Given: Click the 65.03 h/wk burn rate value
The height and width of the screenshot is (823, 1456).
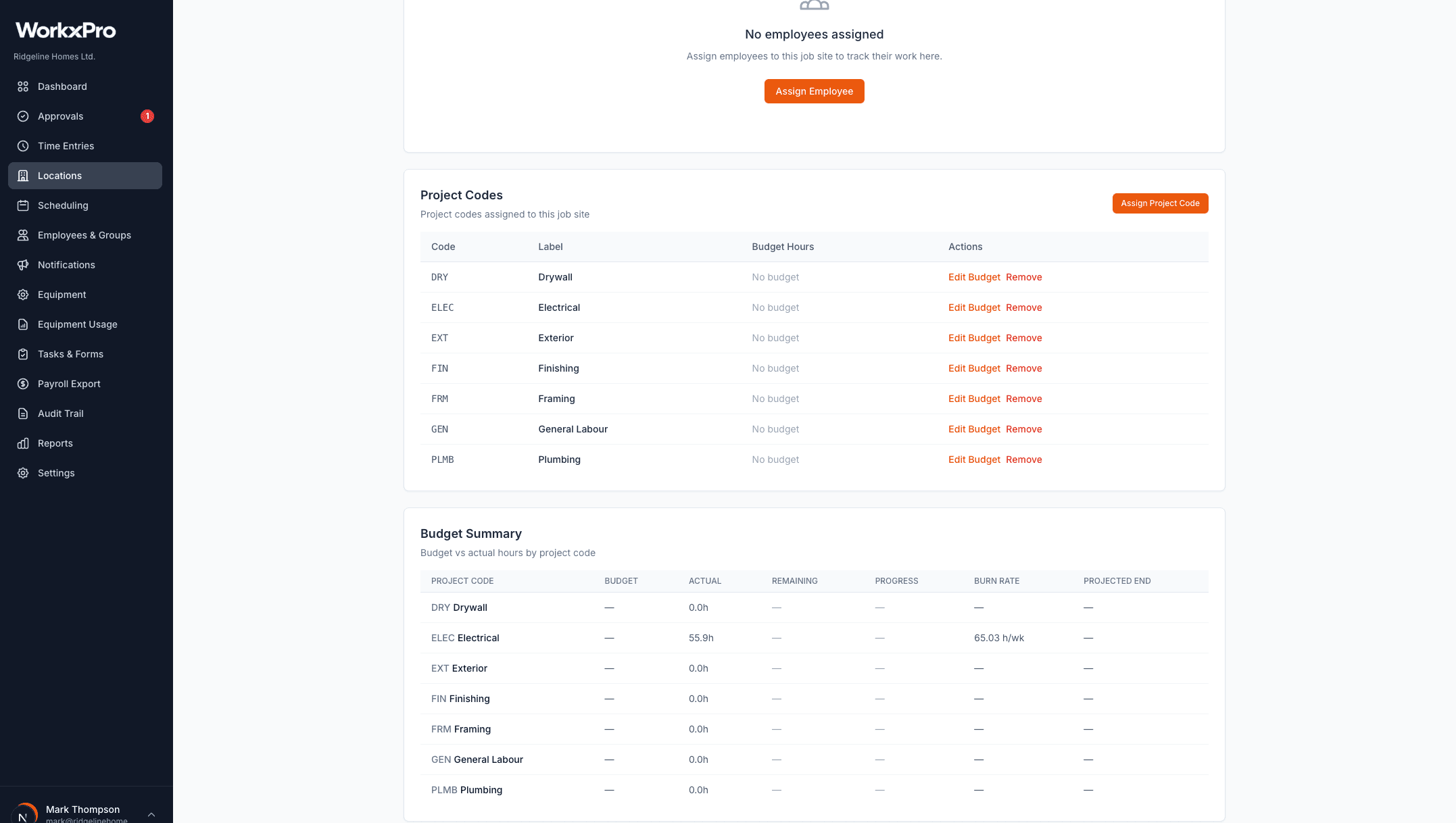Looking at the screenshot, I should [1000, 638].
